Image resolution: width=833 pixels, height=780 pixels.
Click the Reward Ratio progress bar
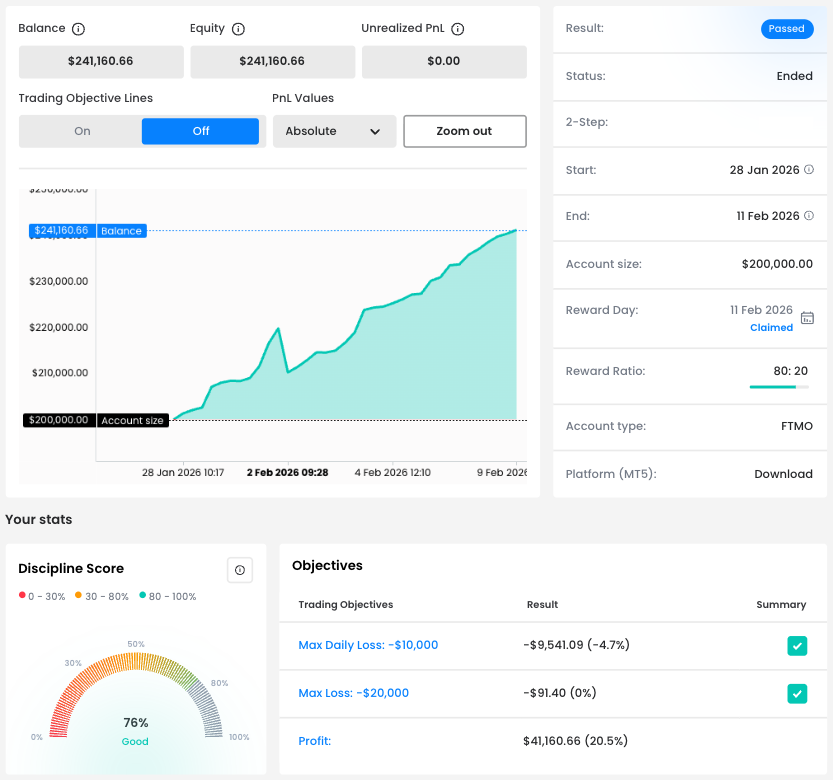coord(779,386)
